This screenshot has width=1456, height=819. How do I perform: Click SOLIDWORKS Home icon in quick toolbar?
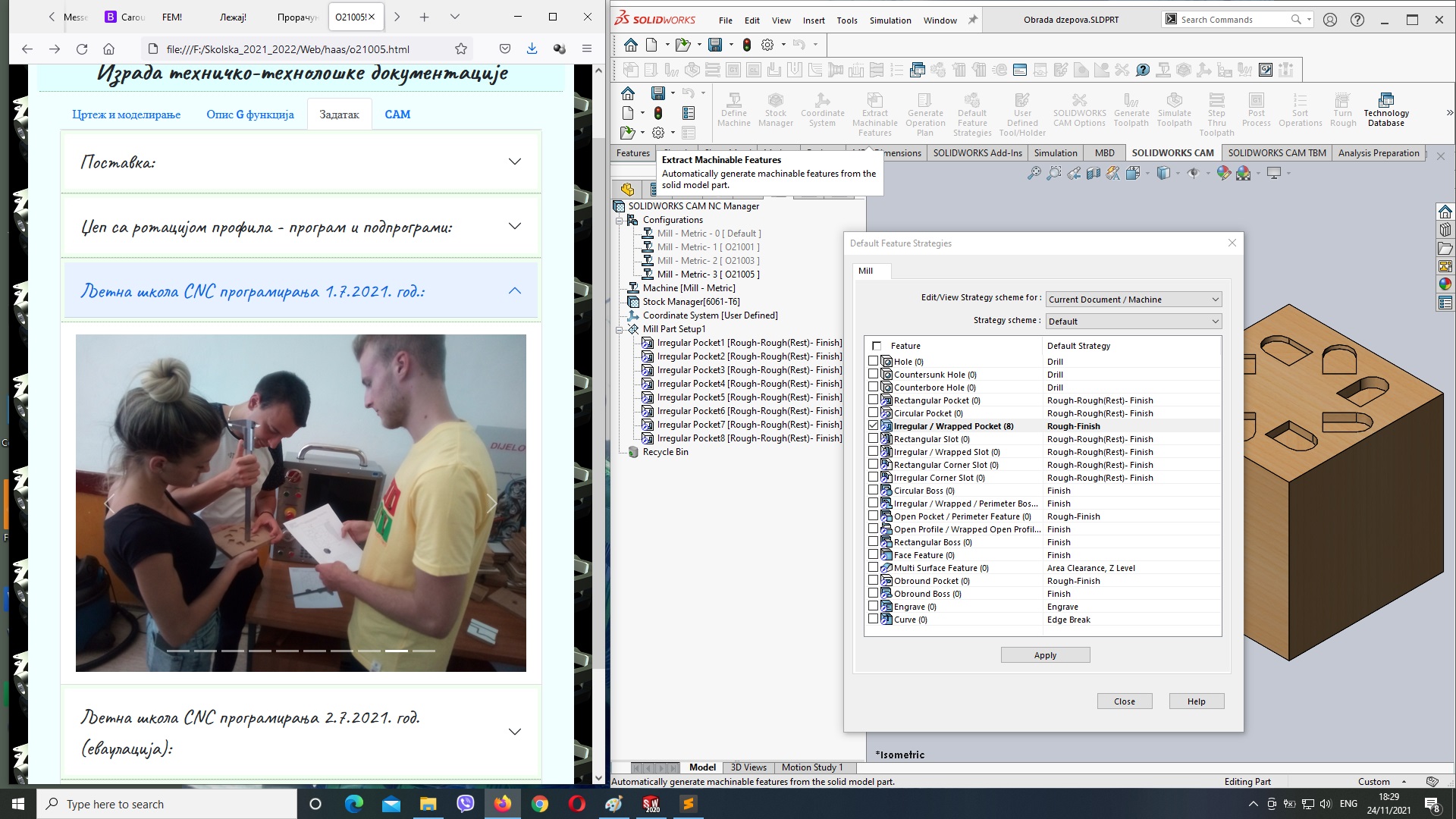pyautogui.click(x=630, y=45)
